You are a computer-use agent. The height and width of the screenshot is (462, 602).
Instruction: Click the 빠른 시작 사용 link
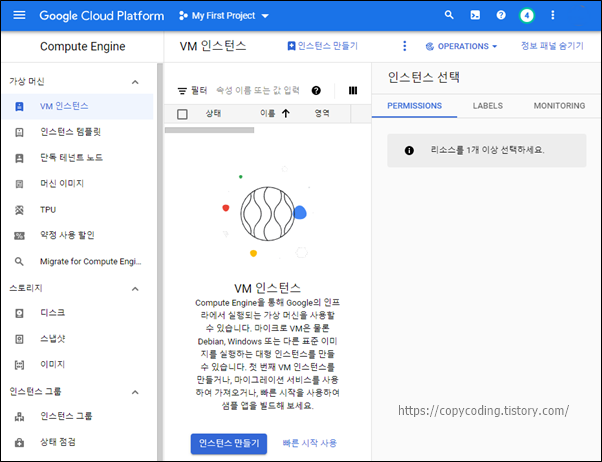click(309, 443)
